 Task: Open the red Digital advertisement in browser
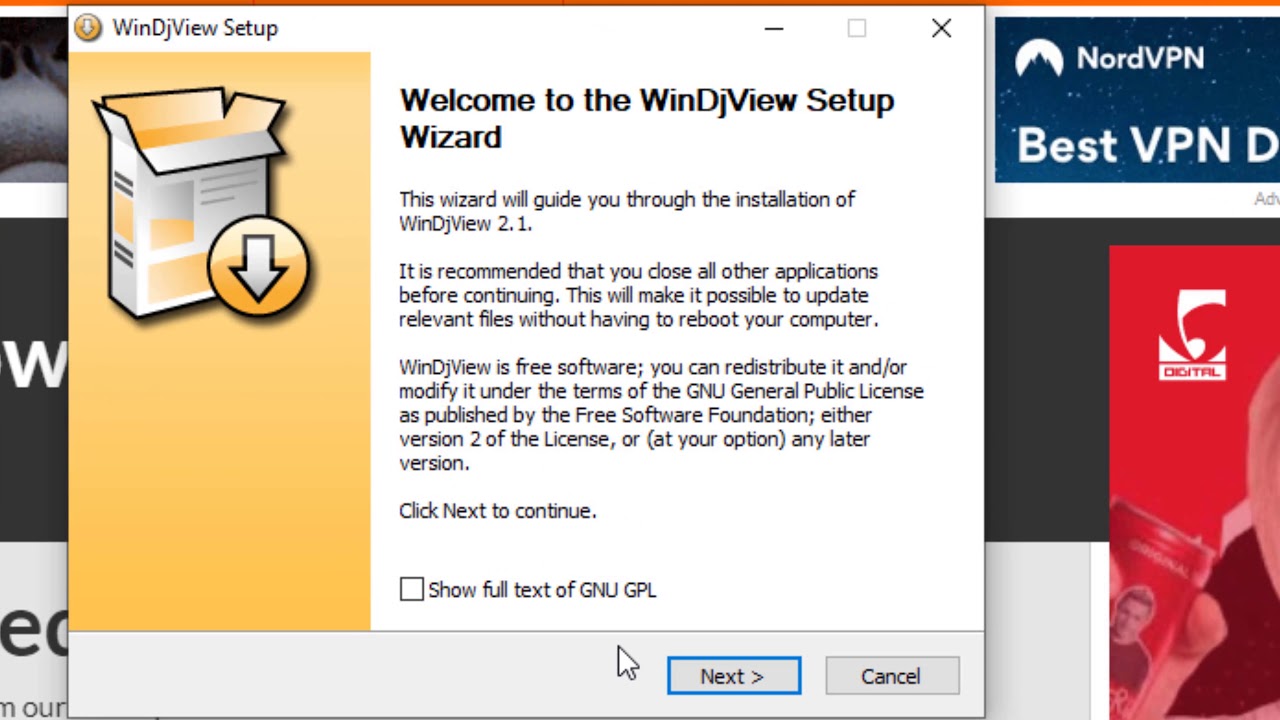click(x=1194, y=482)
